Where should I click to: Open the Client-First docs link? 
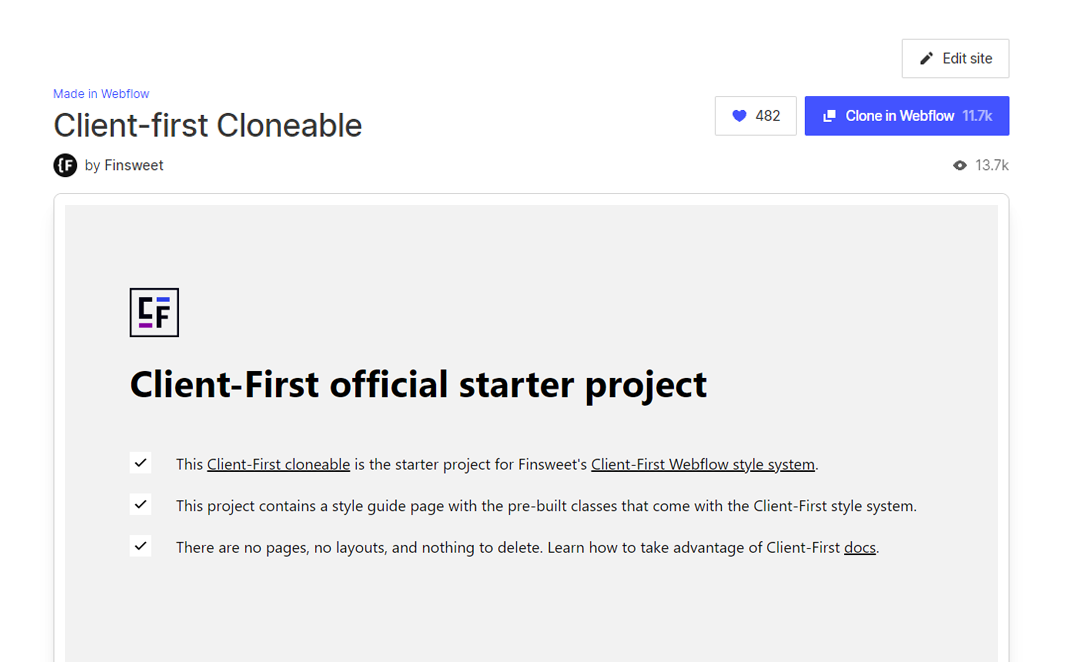860,547
